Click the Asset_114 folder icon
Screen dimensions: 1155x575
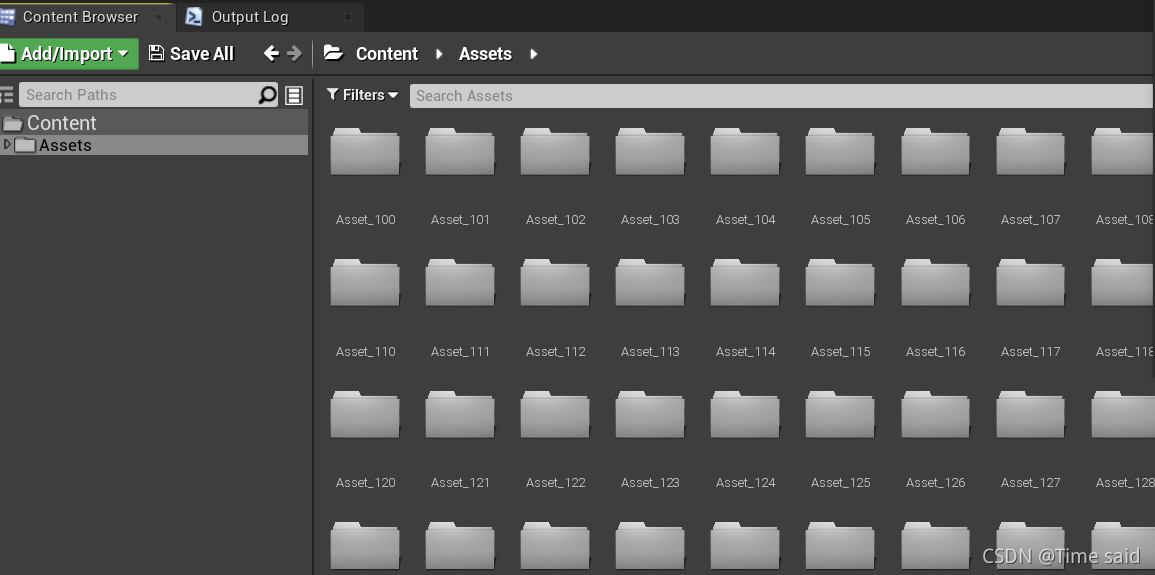pyautogui.click(x=745, y=283)
